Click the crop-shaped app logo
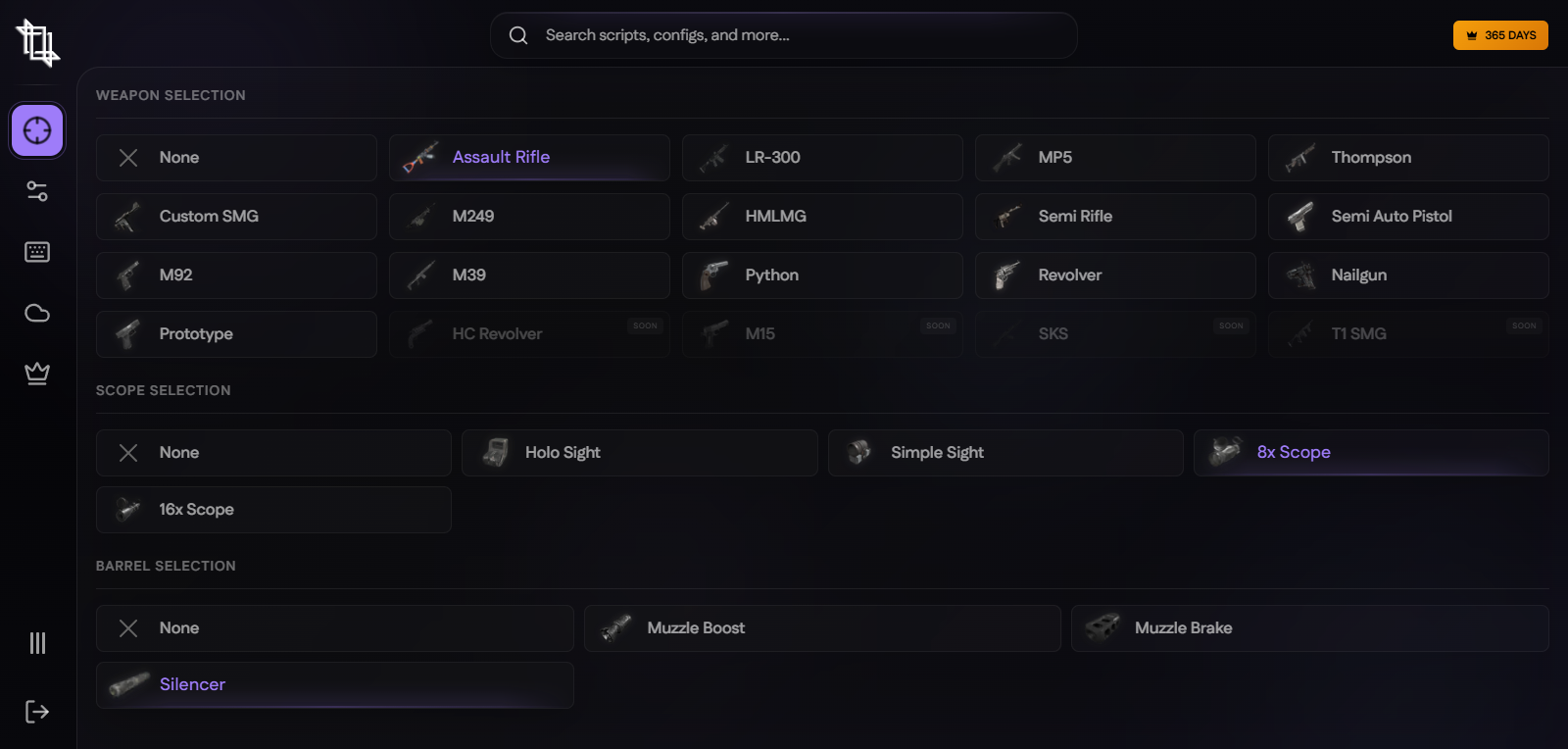This screenshot has height=749, width=1568. click(x=37, y=43)
